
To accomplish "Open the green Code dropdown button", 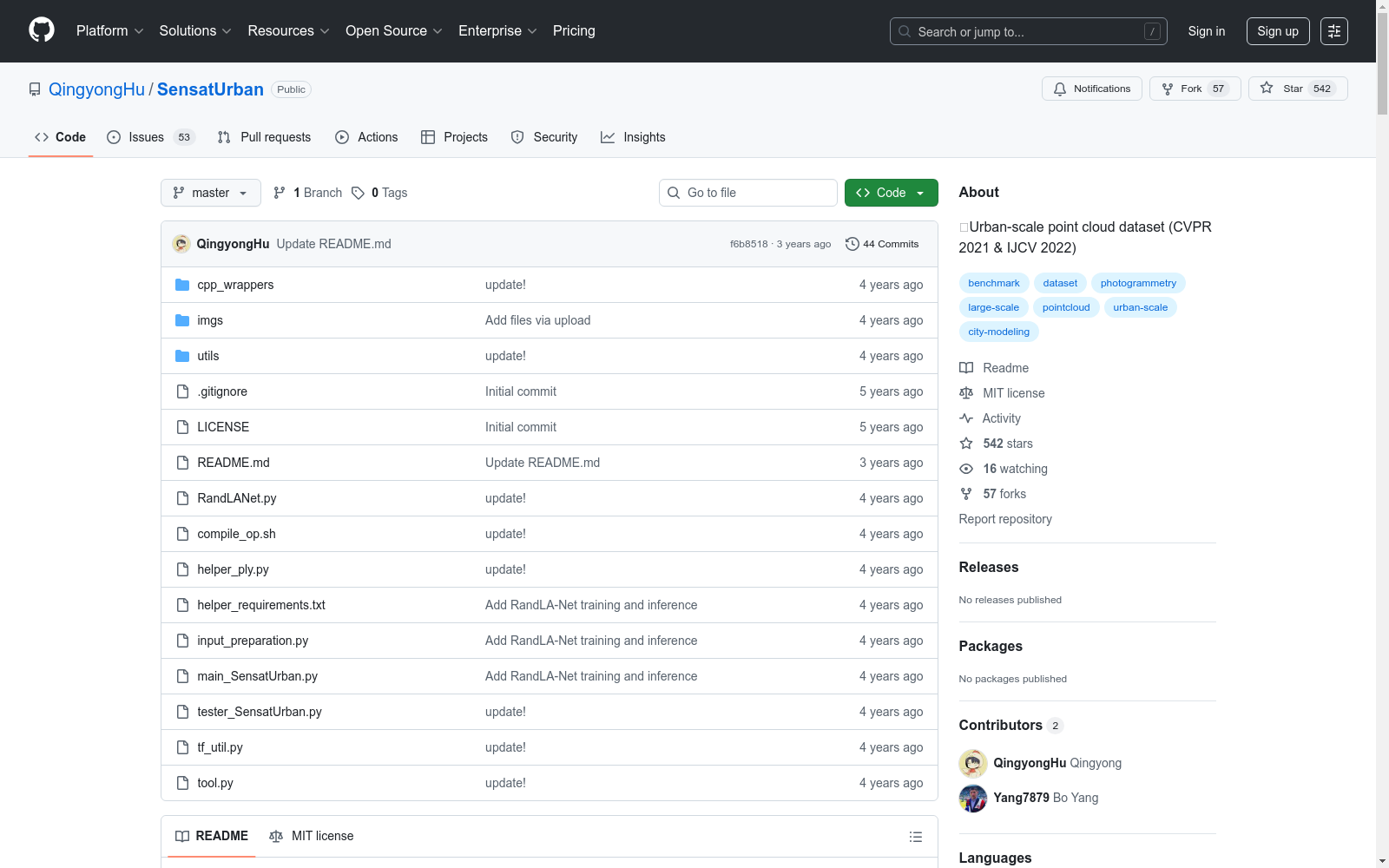I will [892, 193].
